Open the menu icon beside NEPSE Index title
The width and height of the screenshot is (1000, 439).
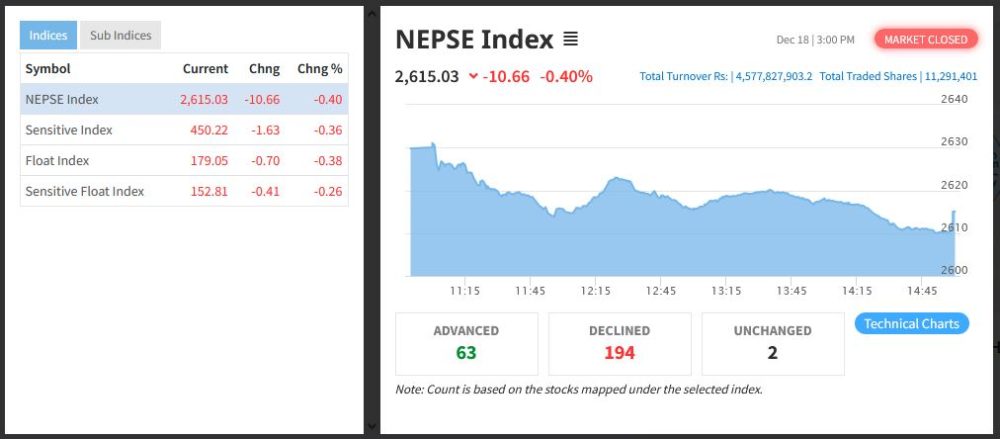pyautogui.click(x=570, y=40)
